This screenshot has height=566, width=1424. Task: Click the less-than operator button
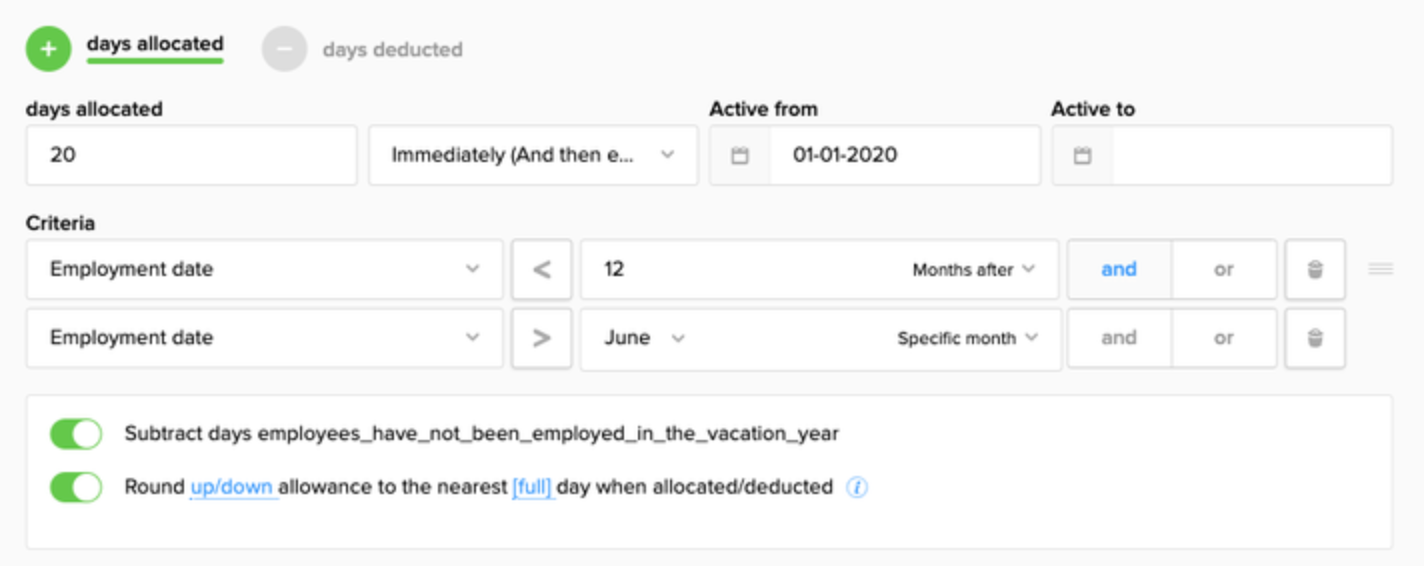(x=541, y=269)
